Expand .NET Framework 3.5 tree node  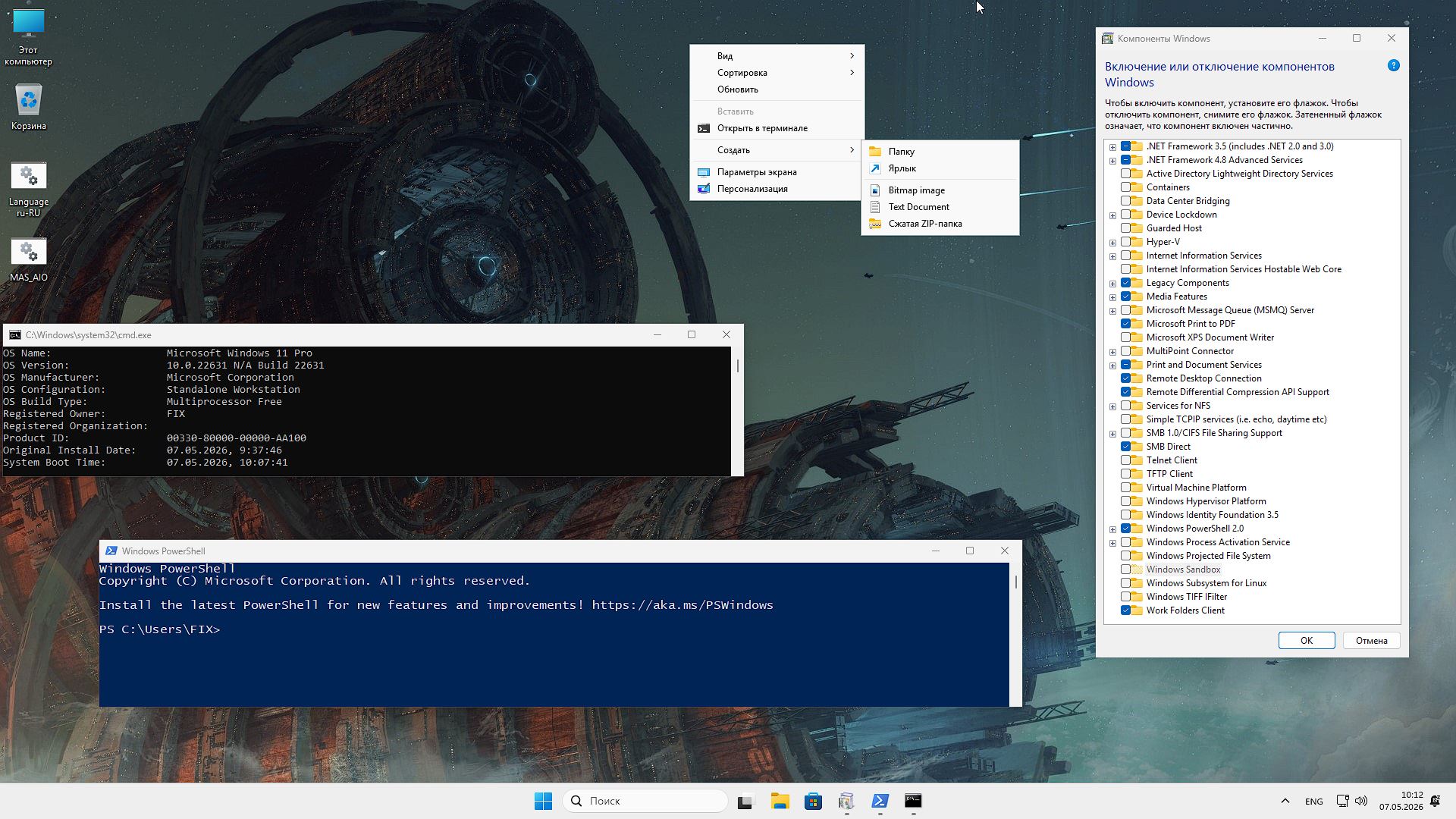point(1112,147)
